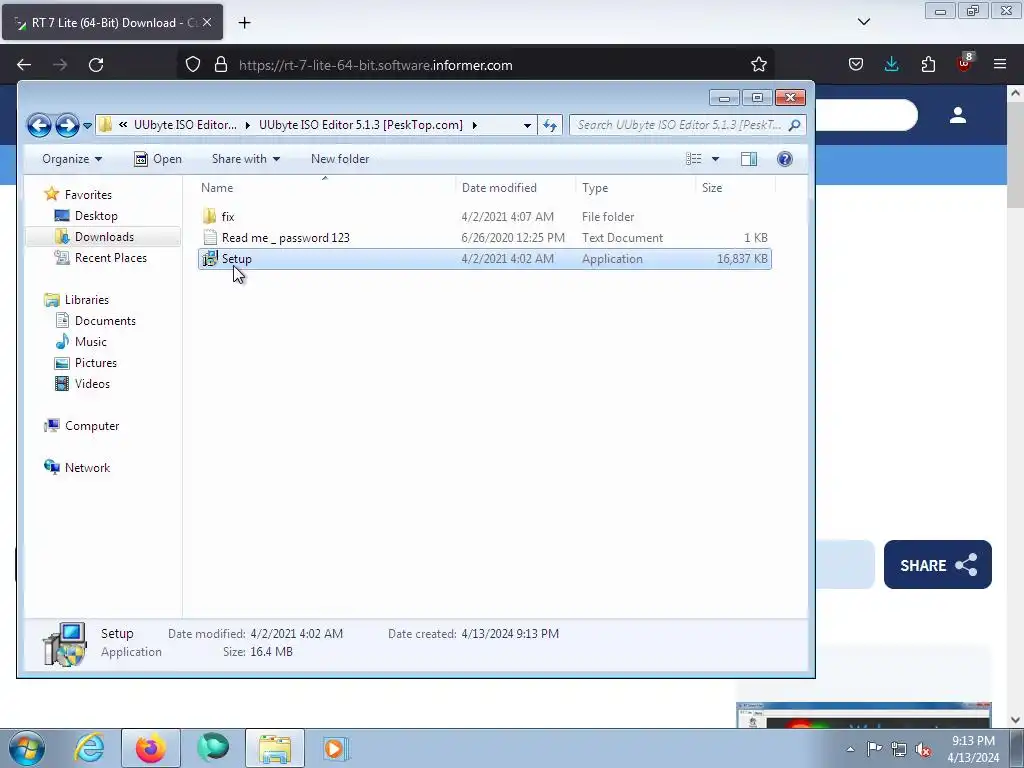
Task: Switch to Firefox in taskbar
Action: click(151, 748)
